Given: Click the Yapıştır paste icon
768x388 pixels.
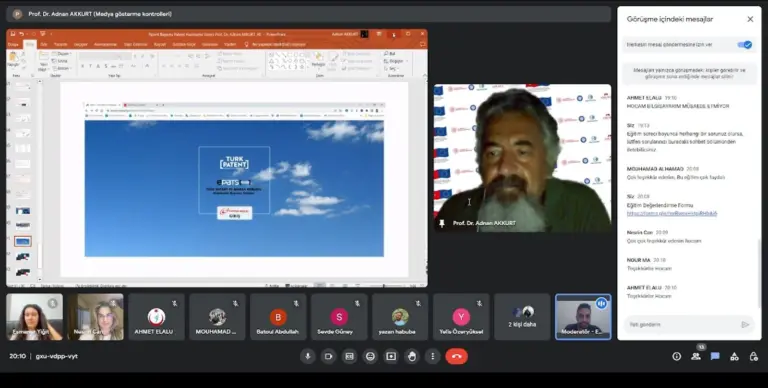Looking at the screenshot, I should click(13, 57).
